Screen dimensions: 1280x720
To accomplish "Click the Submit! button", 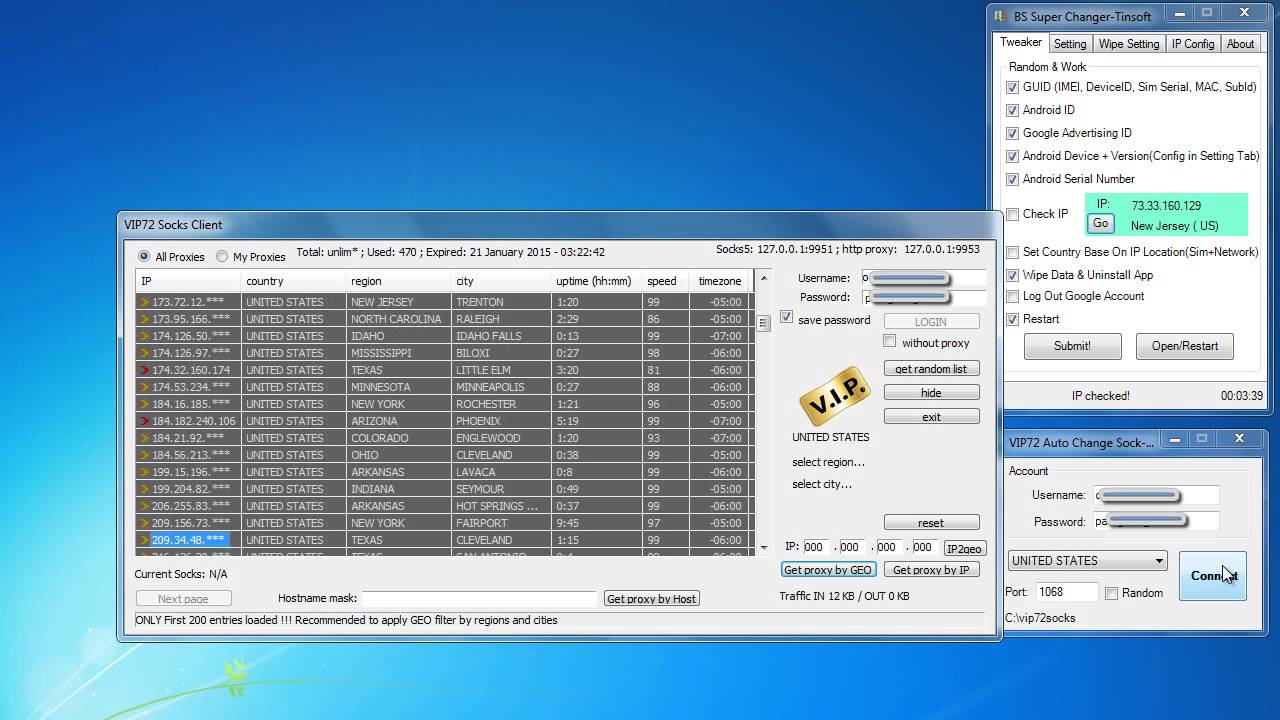I will (x=1072, y=346).
